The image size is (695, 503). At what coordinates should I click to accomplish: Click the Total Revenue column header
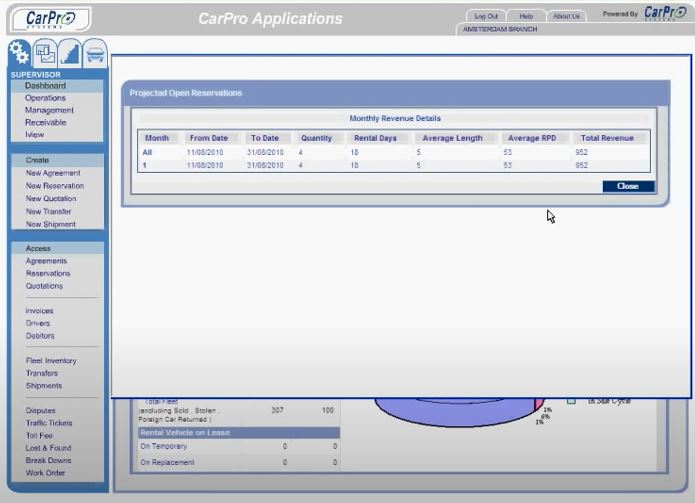[607, 138]
